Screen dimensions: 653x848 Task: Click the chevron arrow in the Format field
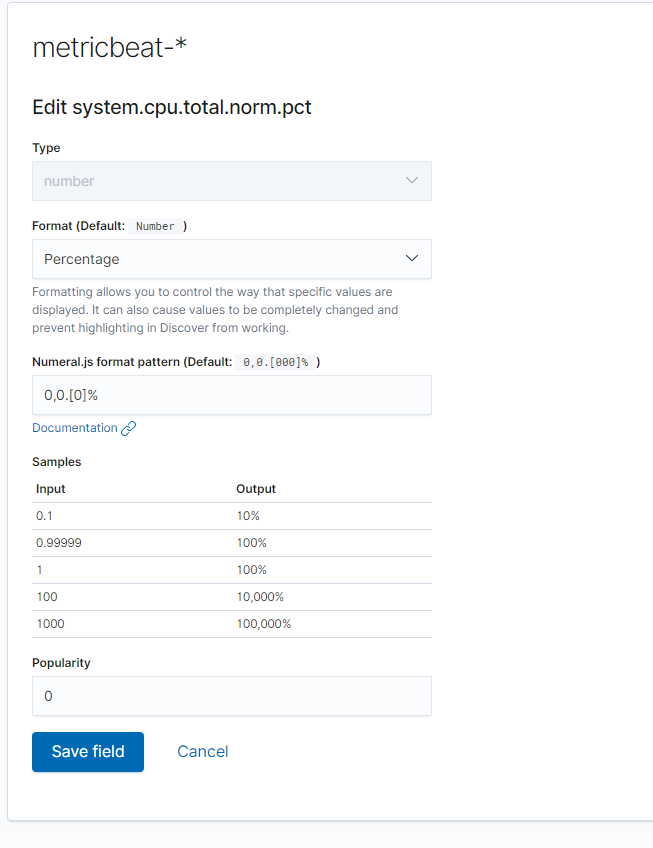[412, 259]
